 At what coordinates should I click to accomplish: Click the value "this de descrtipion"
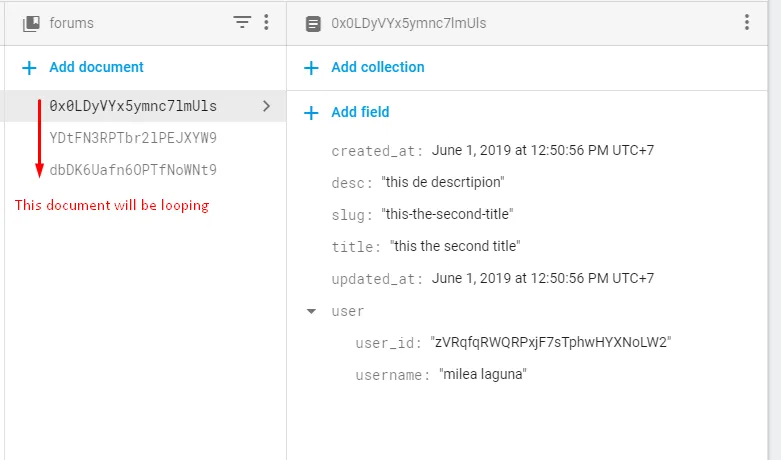[x=443, y=182]
